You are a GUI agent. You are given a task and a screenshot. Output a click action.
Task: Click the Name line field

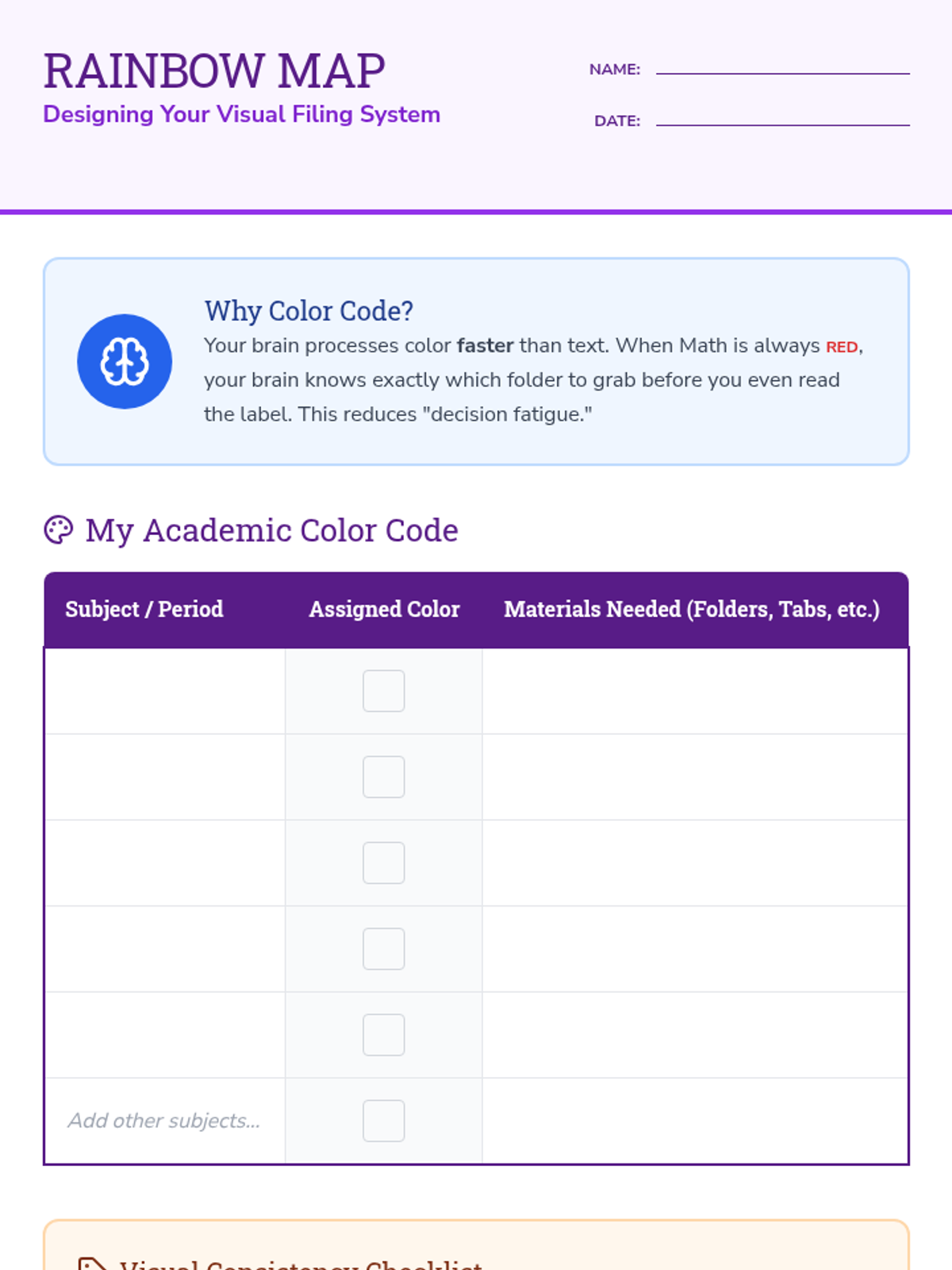(x=782, y=65)
